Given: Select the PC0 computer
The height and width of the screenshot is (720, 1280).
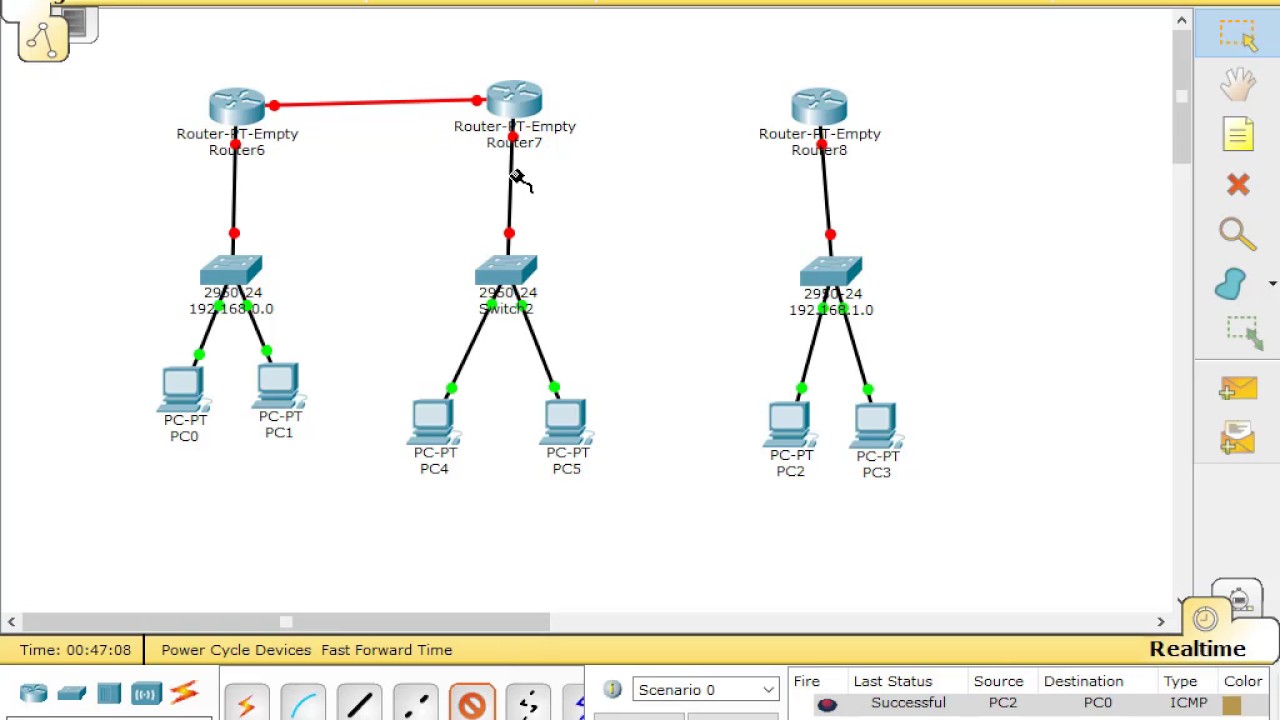Looking at the screenshot, I should tap(183, 390).
